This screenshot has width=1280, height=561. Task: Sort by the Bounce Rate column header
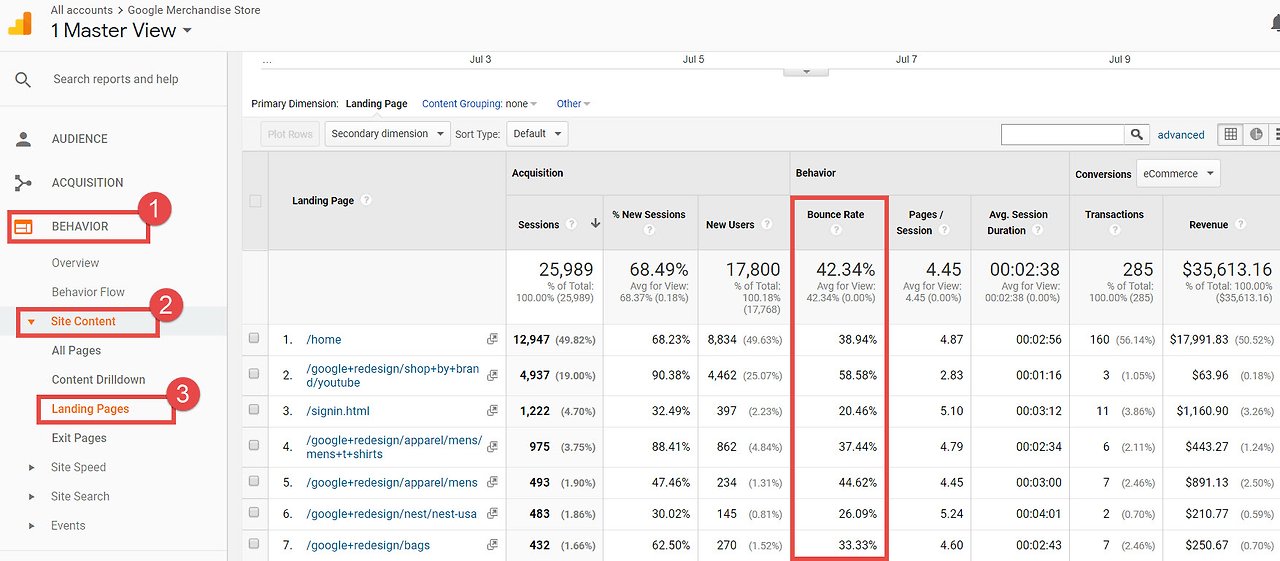pos(836,214)
